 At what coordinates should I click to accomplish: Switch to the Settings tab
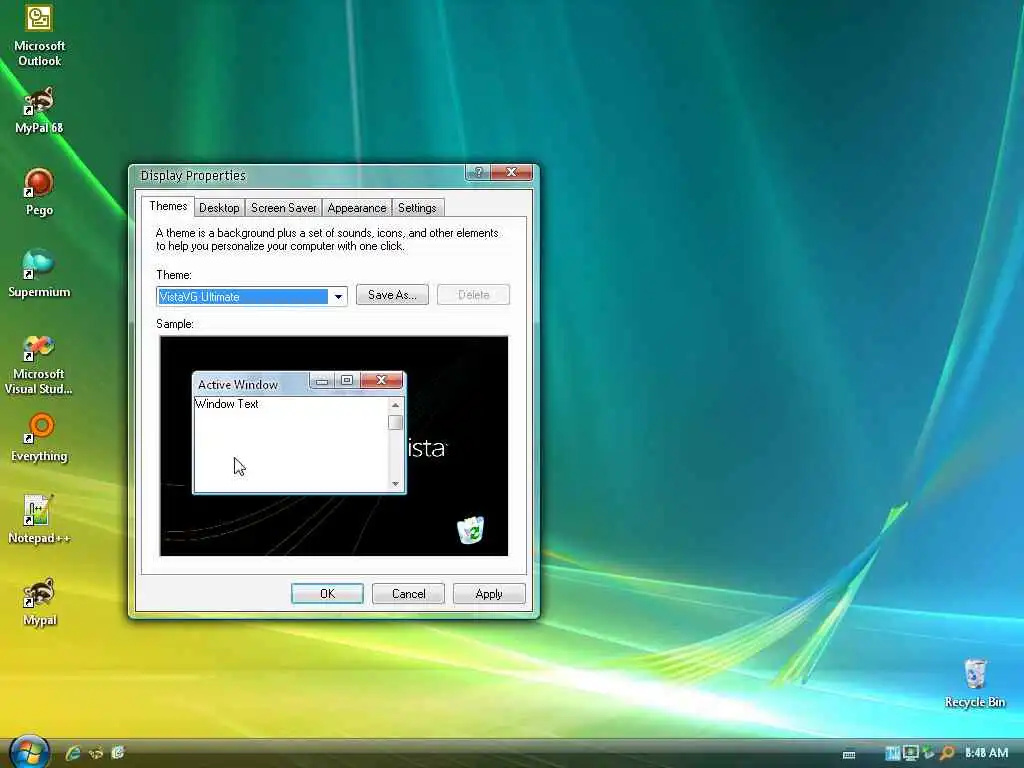417,208
